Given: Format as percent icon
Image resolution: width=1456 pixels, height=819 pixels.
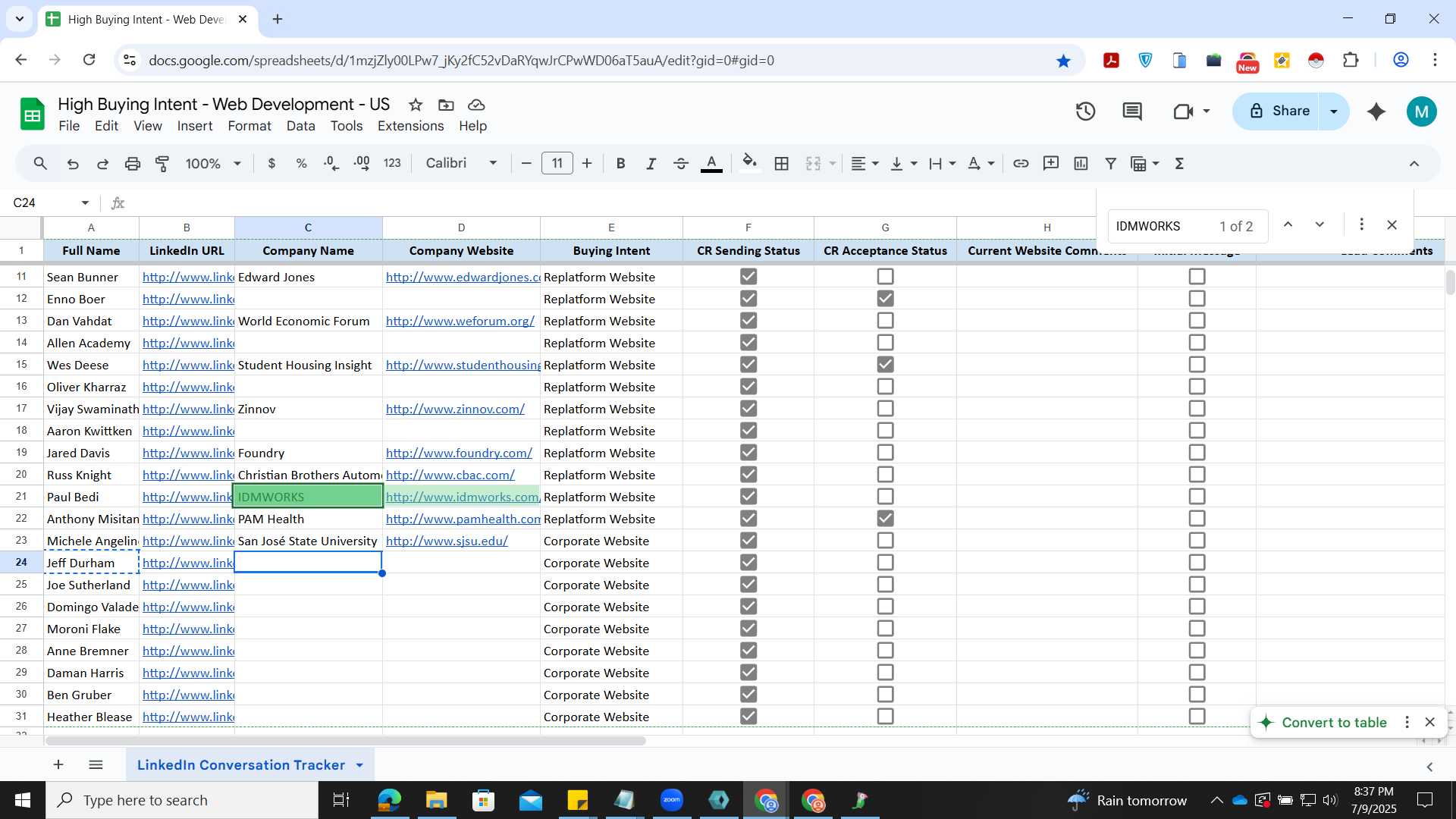Looking at the screenshot, I should [x=301, y=164].
